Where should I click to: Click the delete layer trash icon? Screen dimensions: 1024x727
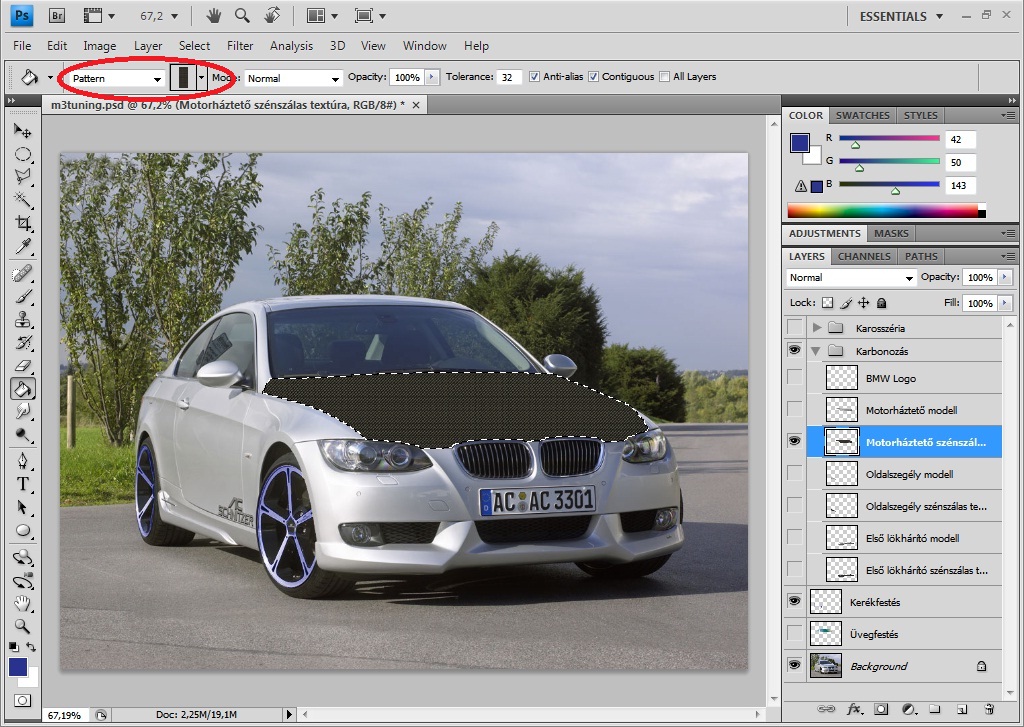[x=989, y=709]
